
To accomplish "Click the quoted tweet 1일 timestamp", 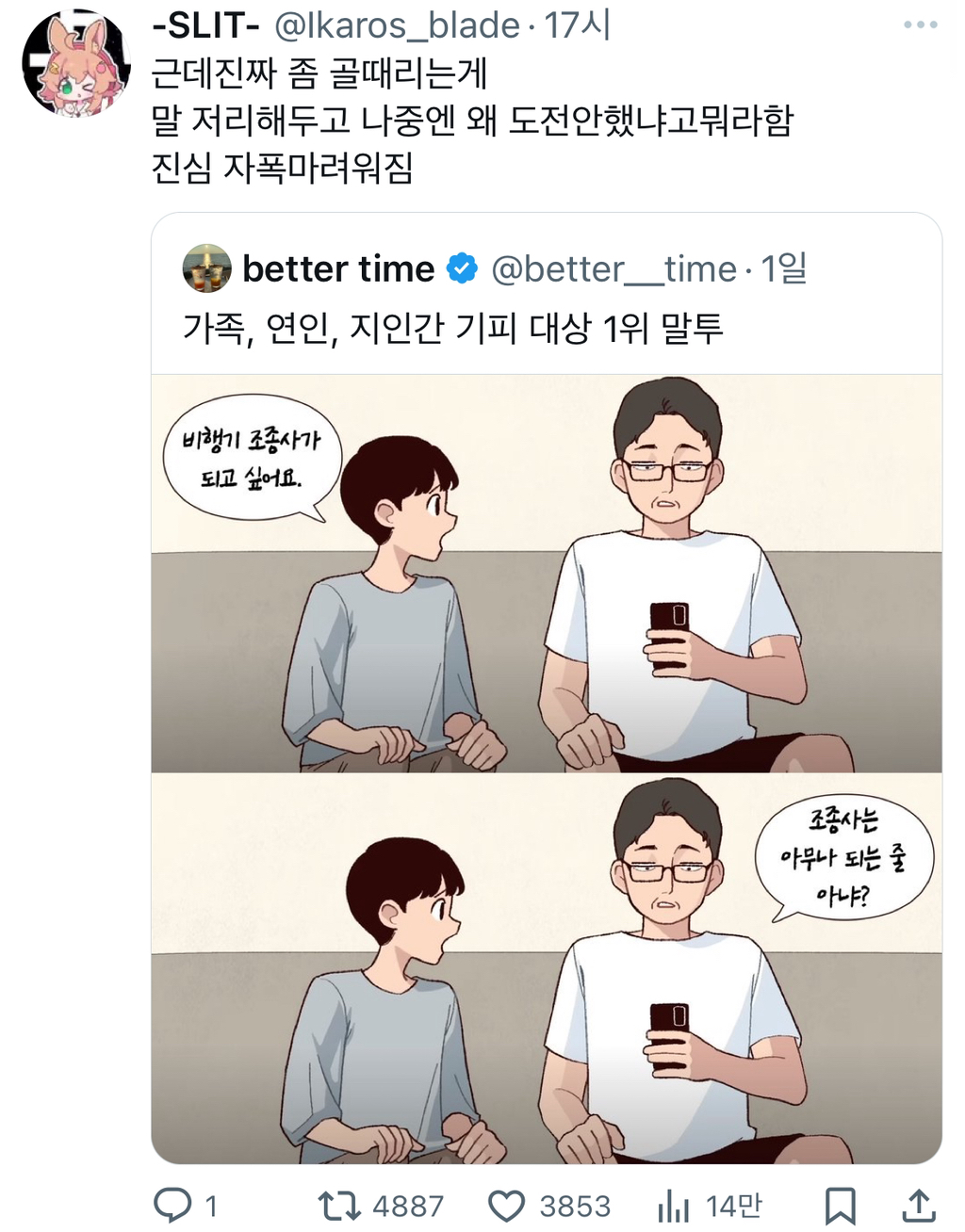I will (783, 269).
